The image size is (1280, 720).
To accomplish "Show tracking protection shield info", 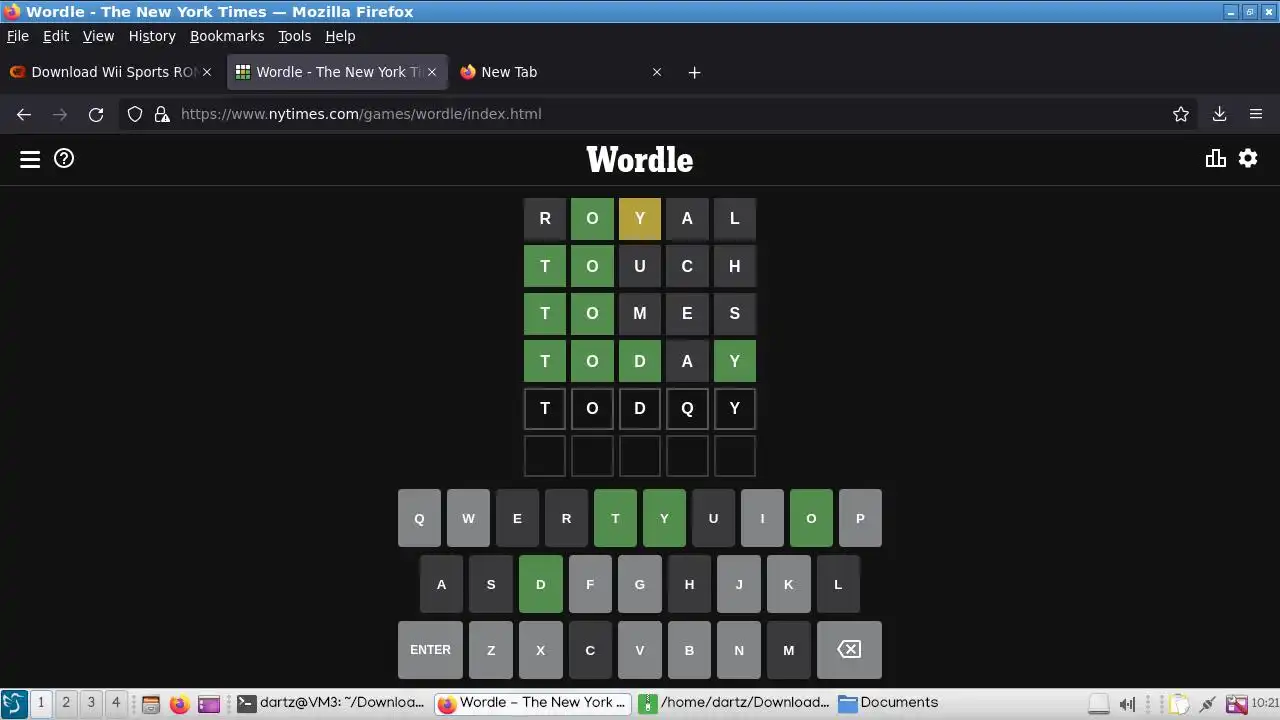I will point(135,114).
